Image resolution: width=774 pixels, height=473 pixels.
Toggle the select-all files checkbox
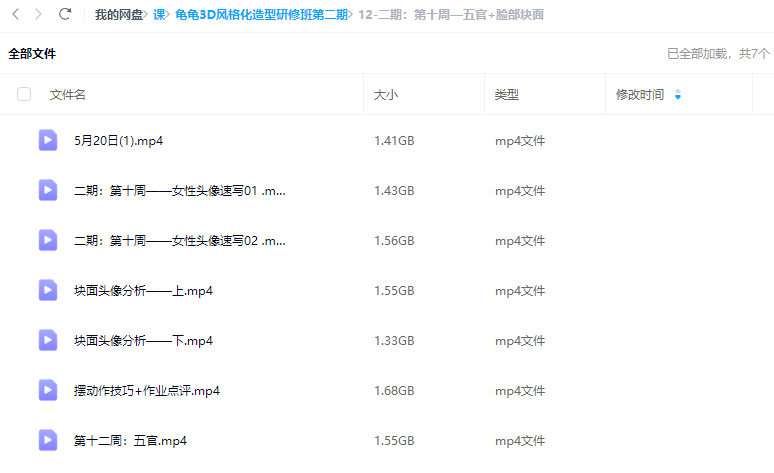[24, 95]
